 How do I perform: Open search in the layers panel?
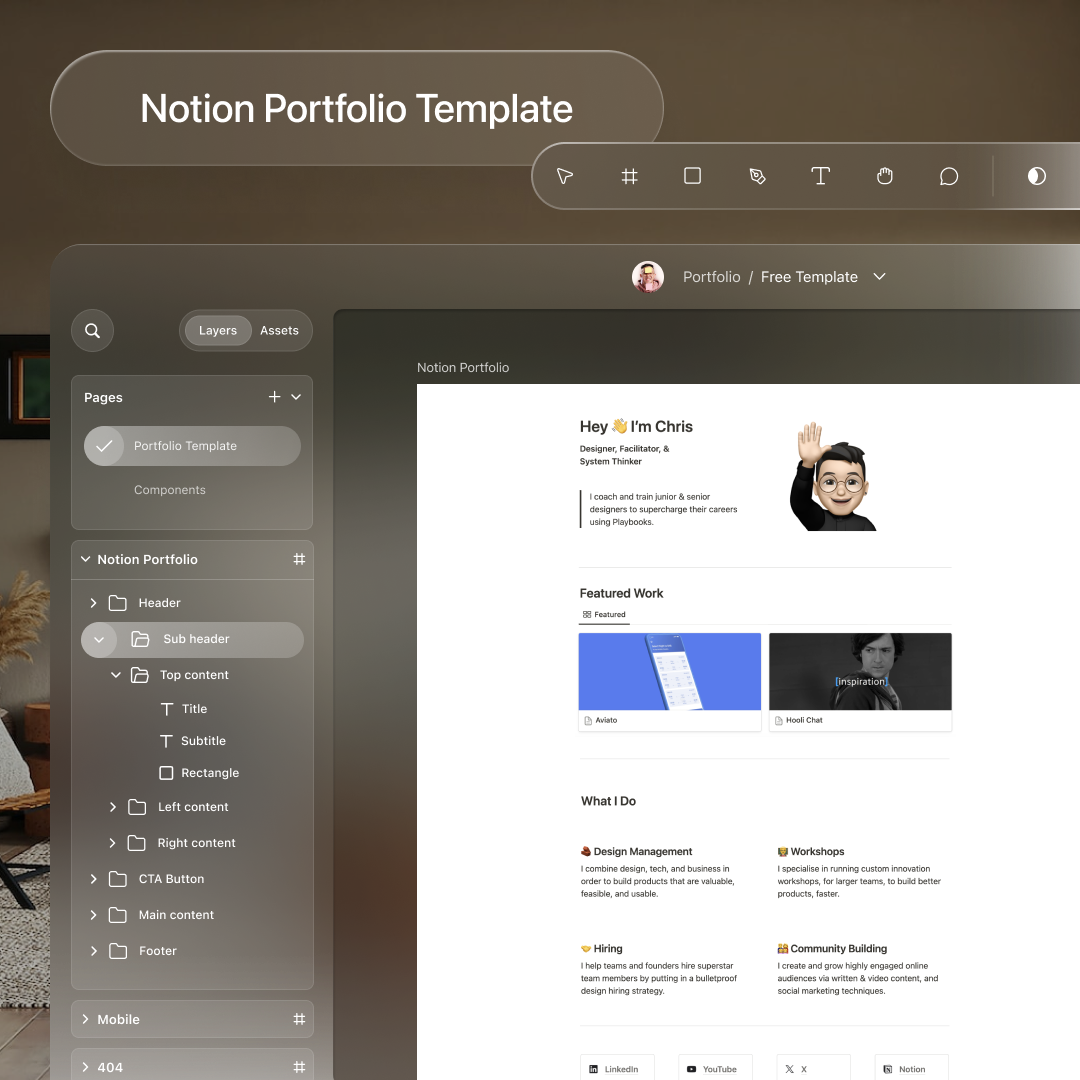point(92,330)
